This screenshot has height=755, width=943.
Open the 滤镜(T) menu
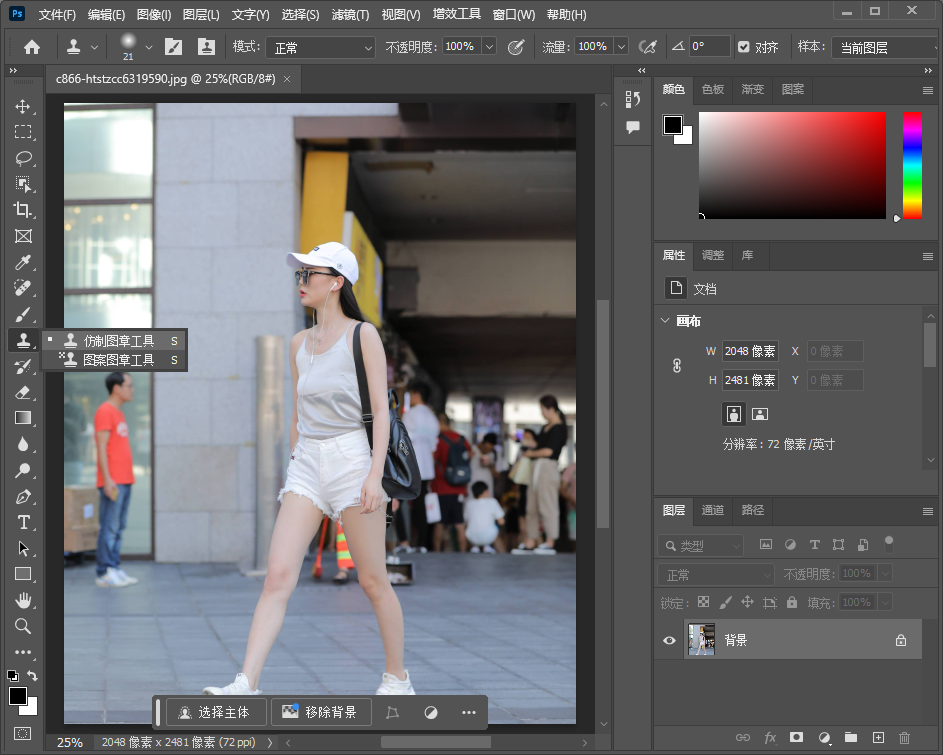350,15
